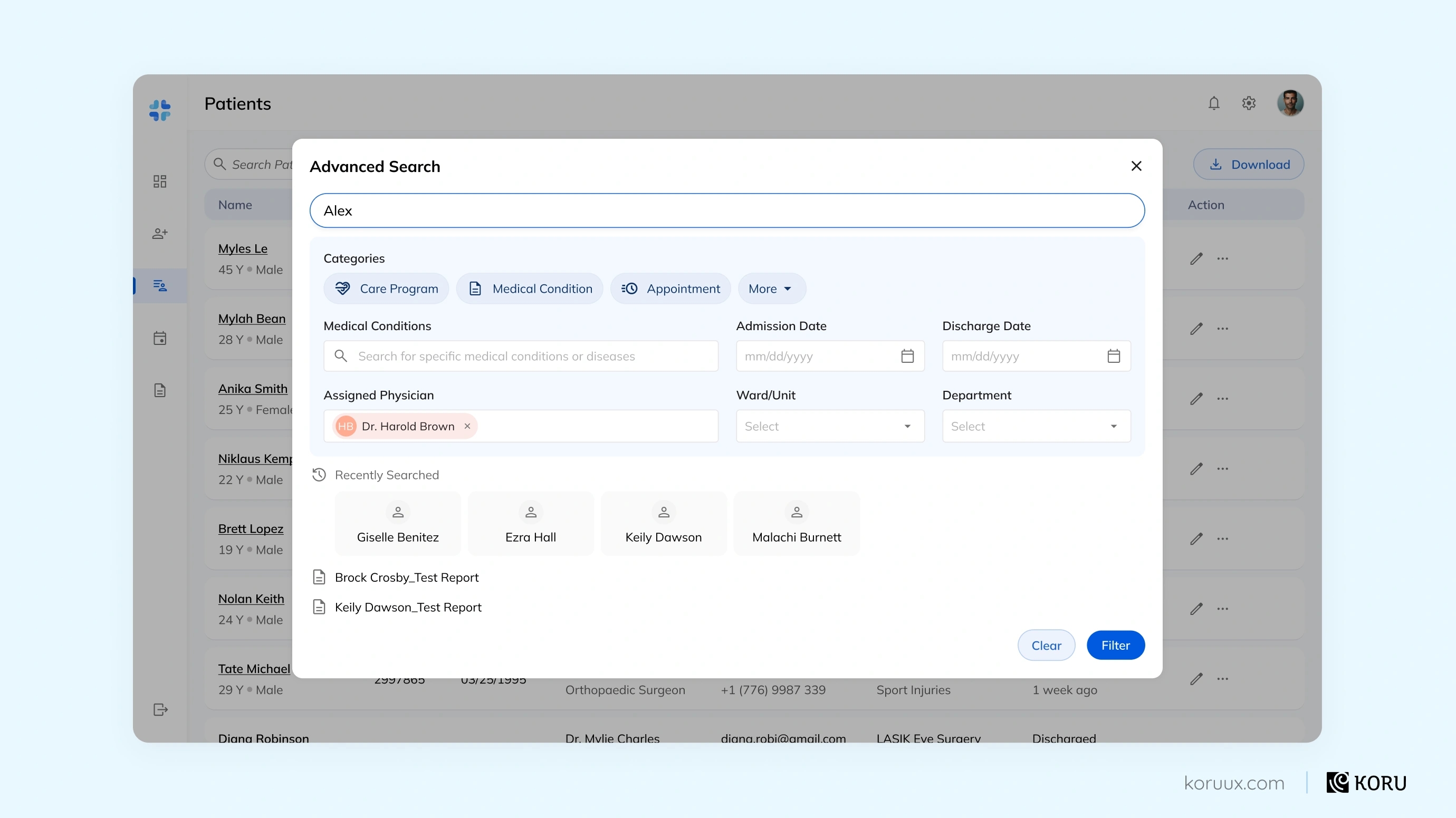This screenshot has width=1456, height=818.
Task: Open the Tate Michael patient link
Action: point(254,669)
